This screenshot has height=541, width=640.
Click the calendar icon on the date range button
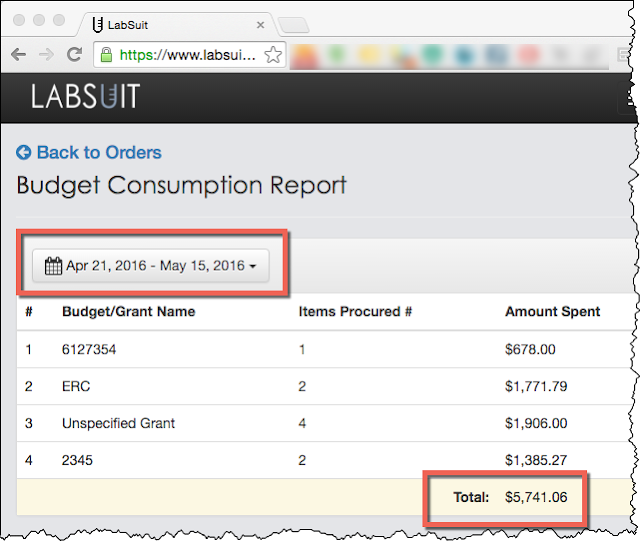pos(54,266)
